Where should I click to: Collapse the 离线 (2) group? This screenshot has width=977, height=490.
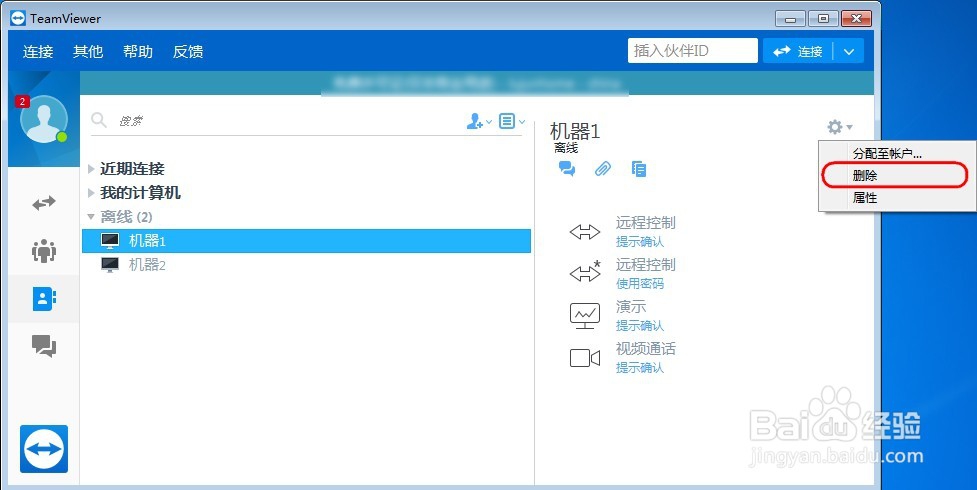click(91, 217)
